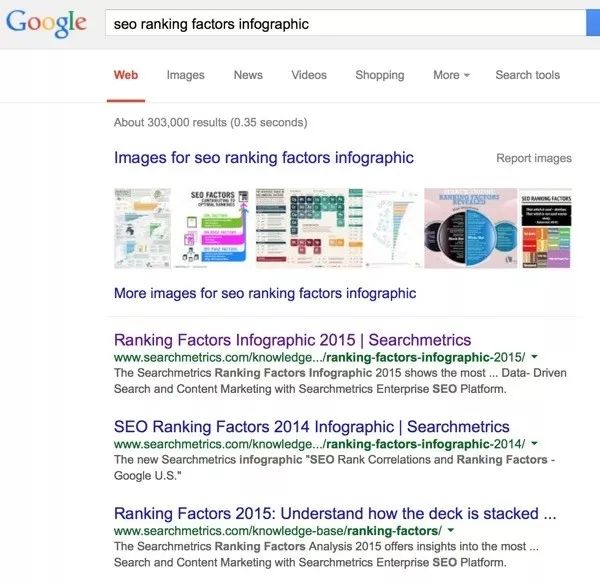Open the Videos tab
This screenshot has height=581, width=600.
pyautogui.click(x=309, y=75)
